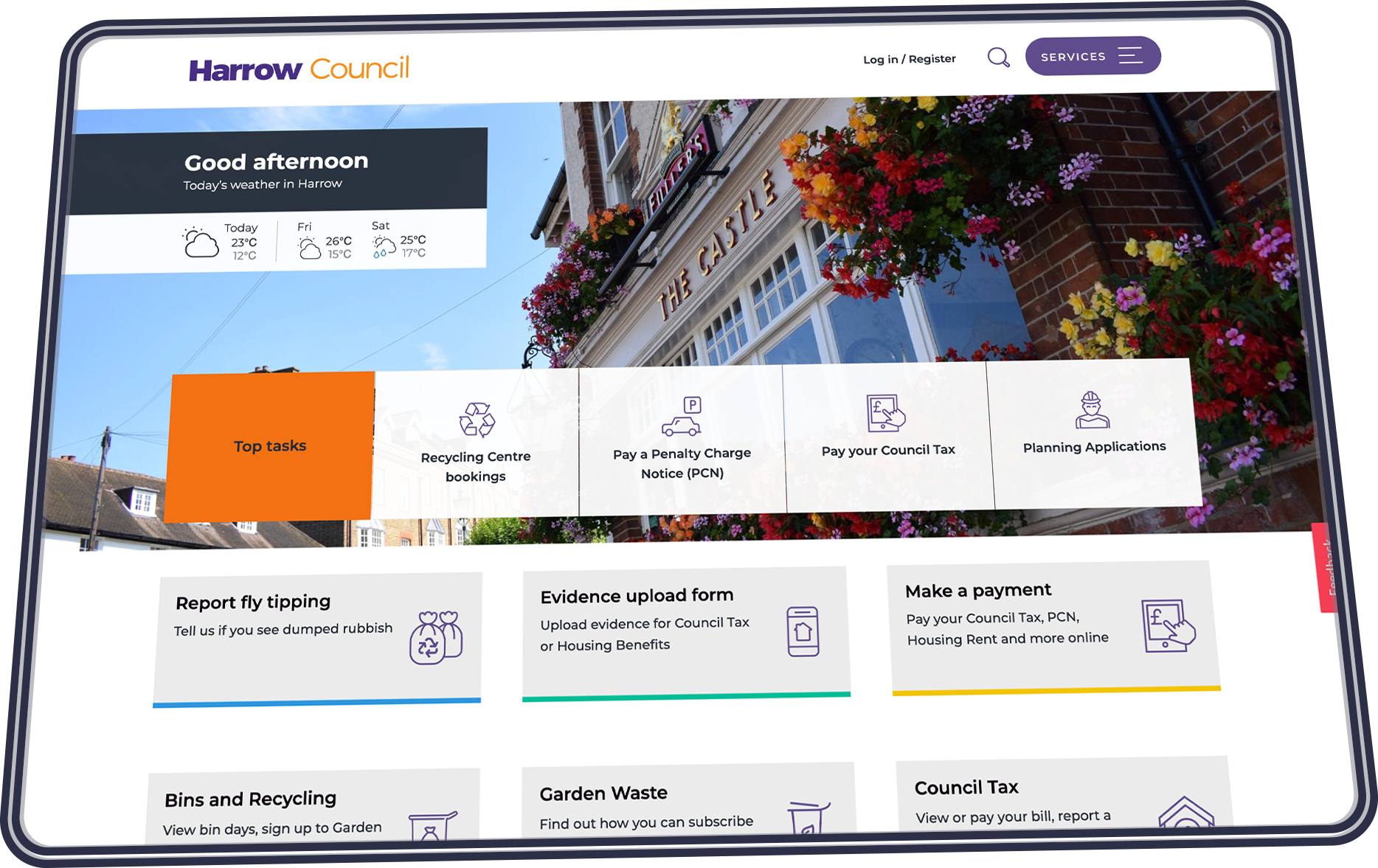Click the Planning Applications worker icon
Image resolution: width=1378 pixels, height=868 pixels.
point(1092,411)
